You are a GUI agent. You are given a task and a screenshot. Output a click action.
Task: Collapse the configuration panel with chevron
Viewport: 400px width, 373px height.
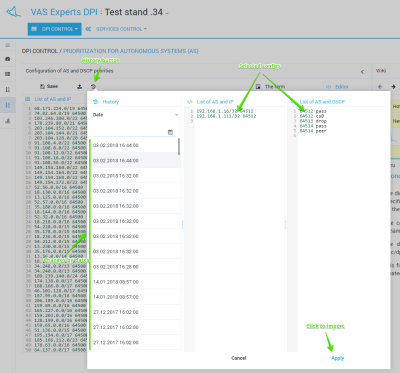click(x=362, y=72)
